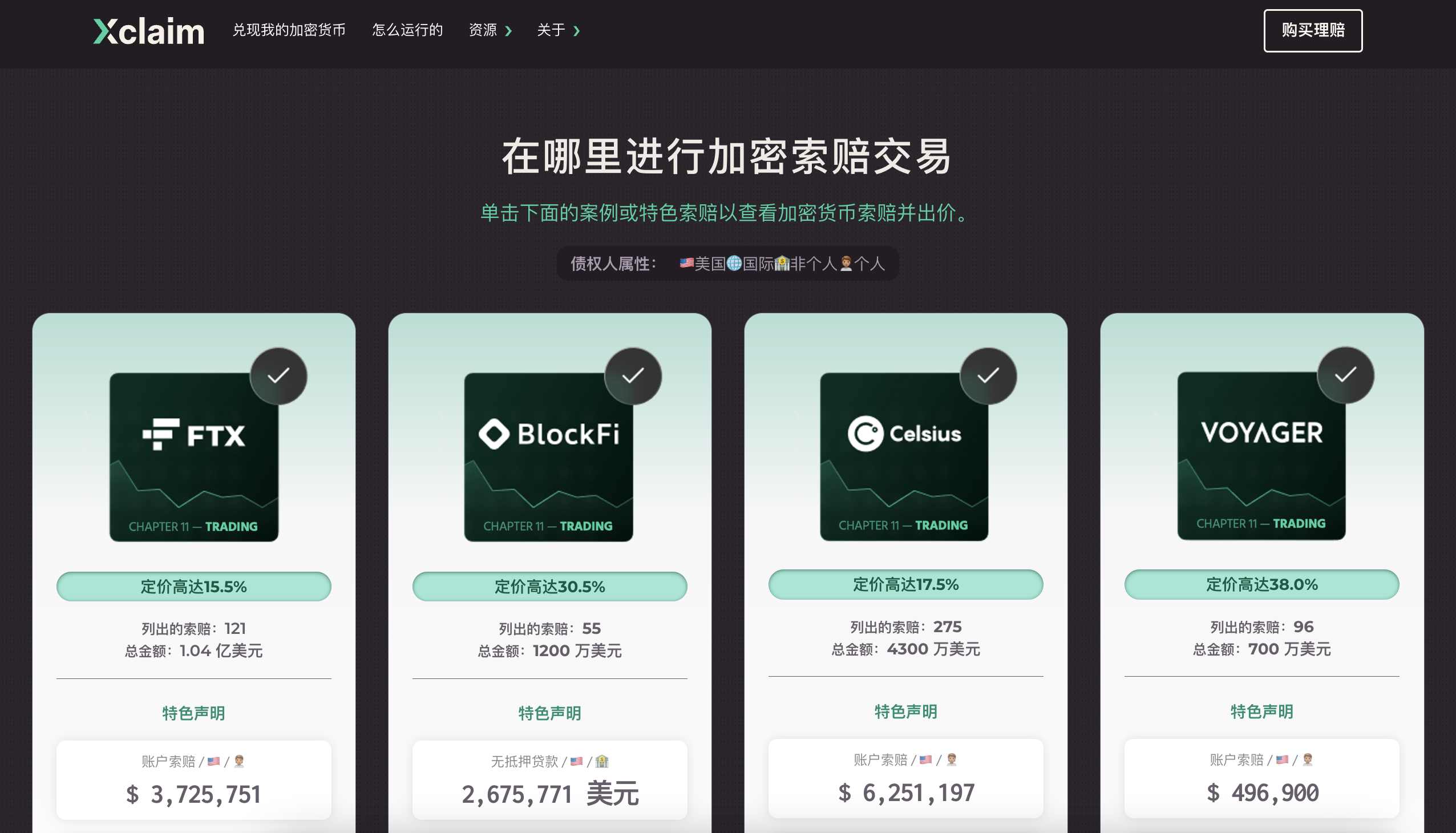Viewport: 1456px width, 833px height.
Task: Open the featured claim $ 6,251,197
Action: (x=905, y=779)
